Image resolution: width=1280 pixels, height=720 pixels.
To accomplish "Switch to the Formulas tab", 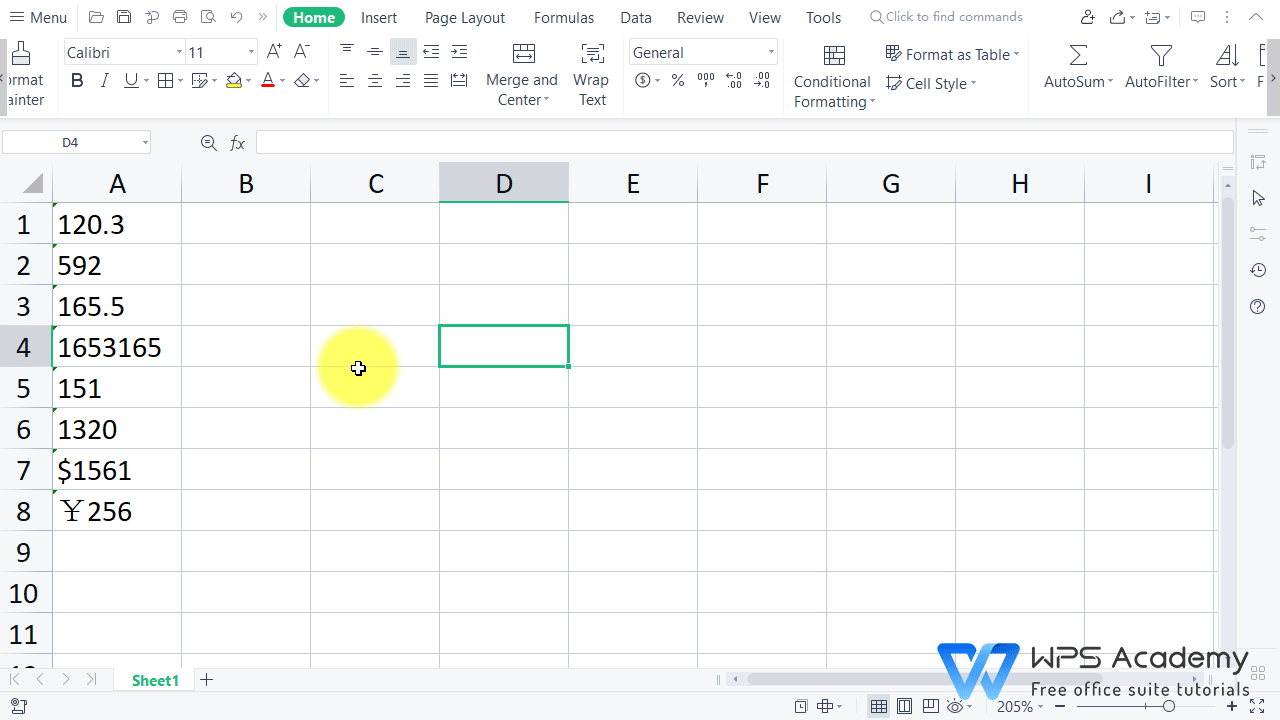I will click(x=564, y=17).
